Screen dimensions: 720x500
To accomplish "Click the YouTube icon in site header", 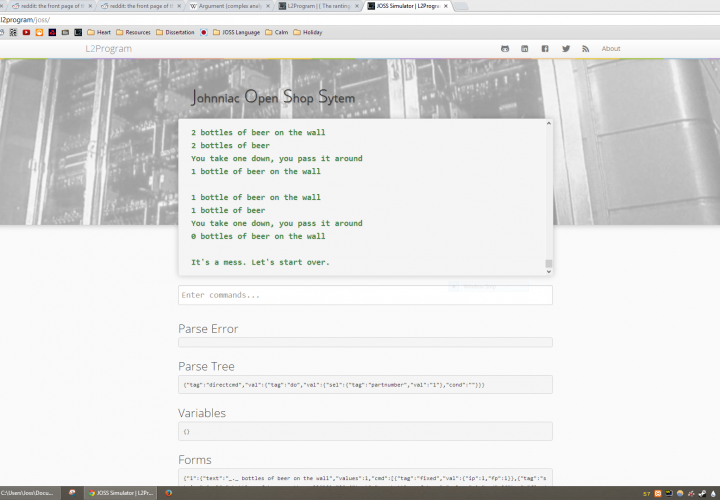I will tap(505, 49).
